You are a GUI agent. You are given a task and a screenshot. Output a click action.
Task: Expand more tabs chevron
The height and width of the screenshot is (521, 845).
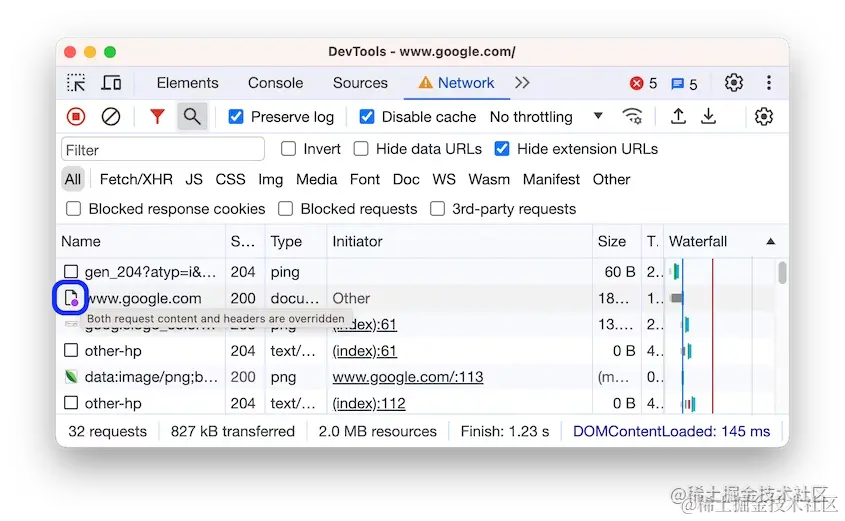pos(522,83)
